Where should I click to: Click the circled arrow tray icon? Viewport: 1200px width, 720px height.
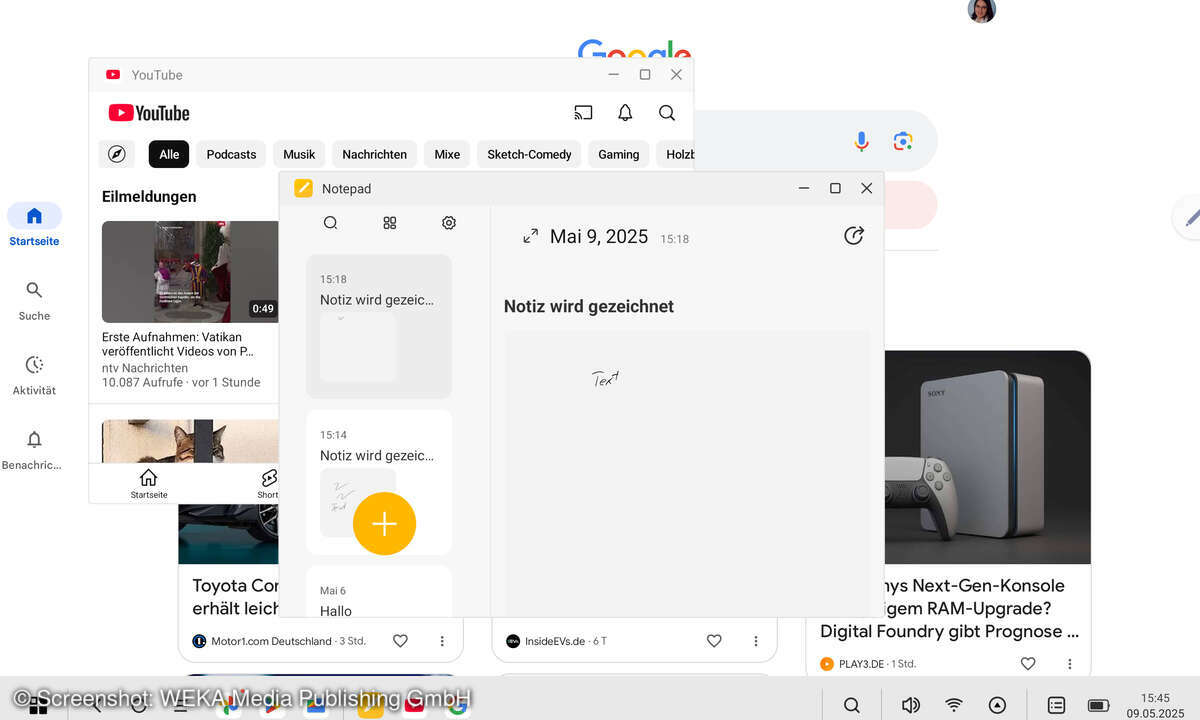pyautogui.click(x=997, y=705)
